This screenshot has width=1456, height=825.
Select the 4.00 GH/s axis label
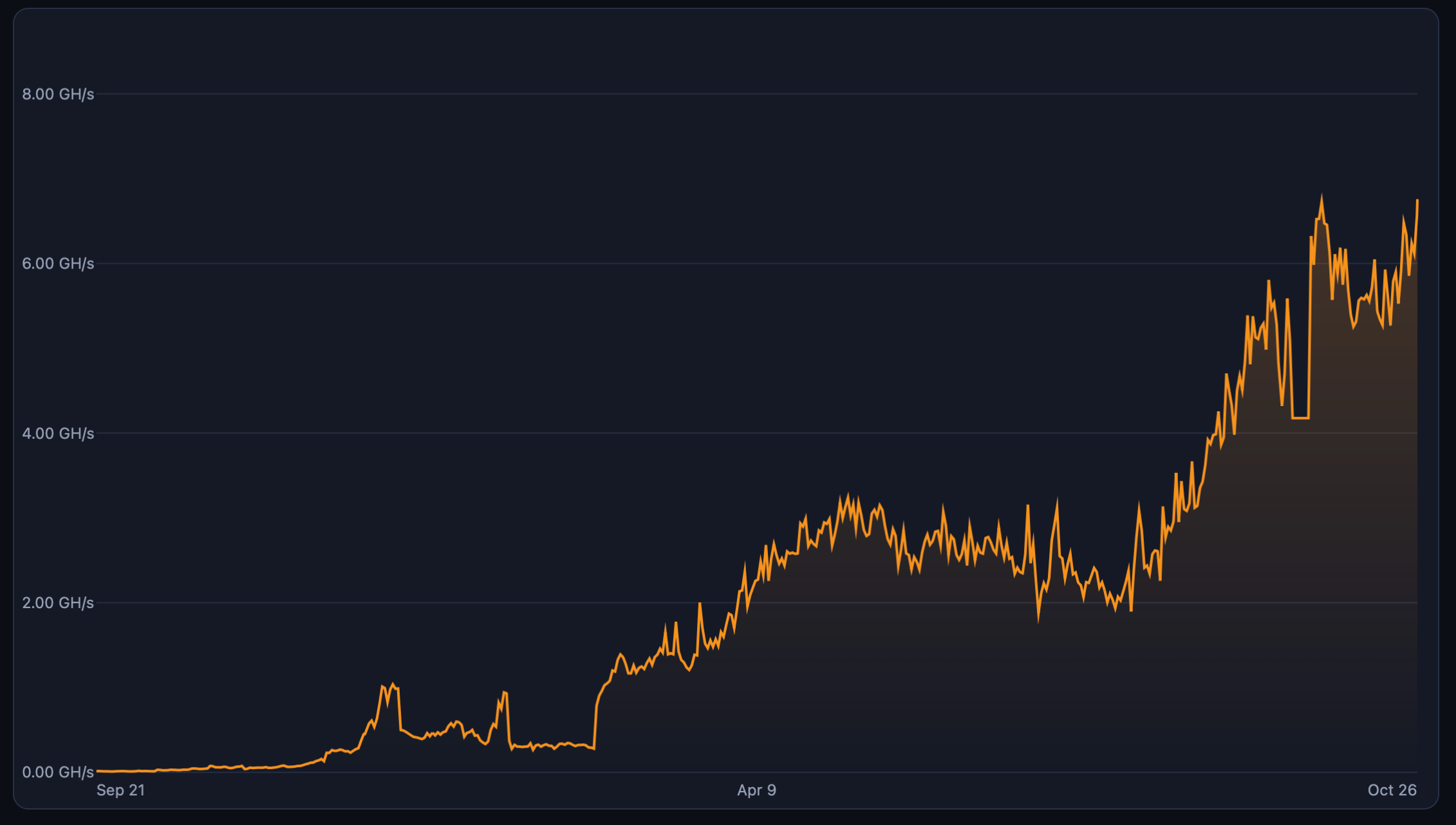pyautogui.click(x=58, y=434)
